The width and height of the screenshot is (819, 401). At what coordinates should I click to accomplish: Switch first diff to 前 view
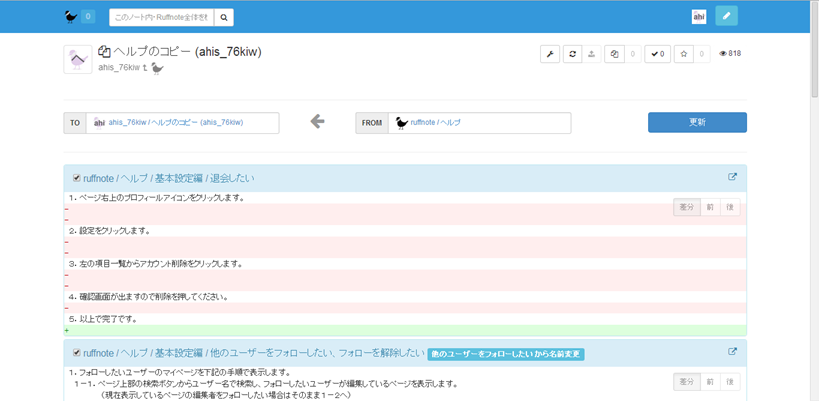tap(709, 207)
